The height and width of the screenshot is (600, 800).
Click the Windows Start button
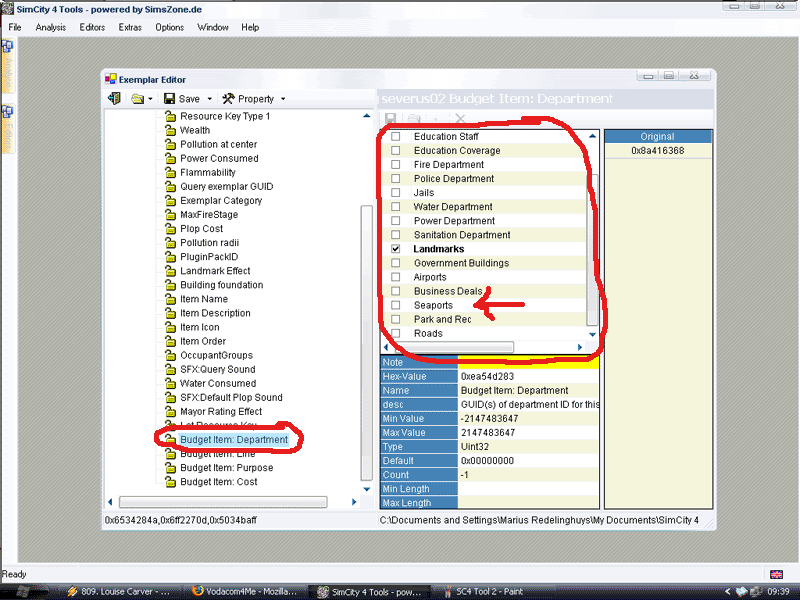tap(23, 591)
